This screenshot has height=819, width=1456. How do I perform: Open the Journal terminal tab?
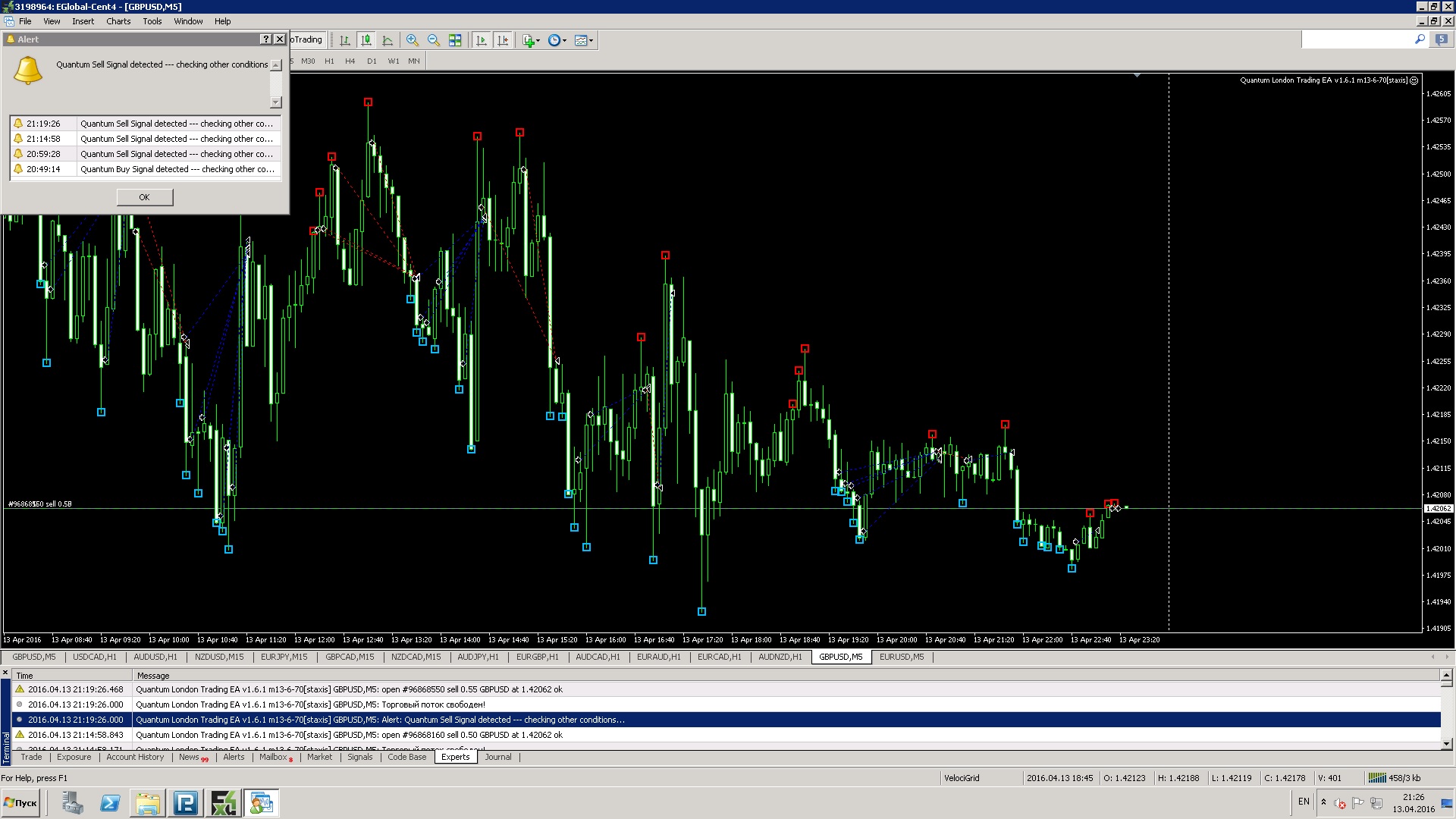coord(498,757)
